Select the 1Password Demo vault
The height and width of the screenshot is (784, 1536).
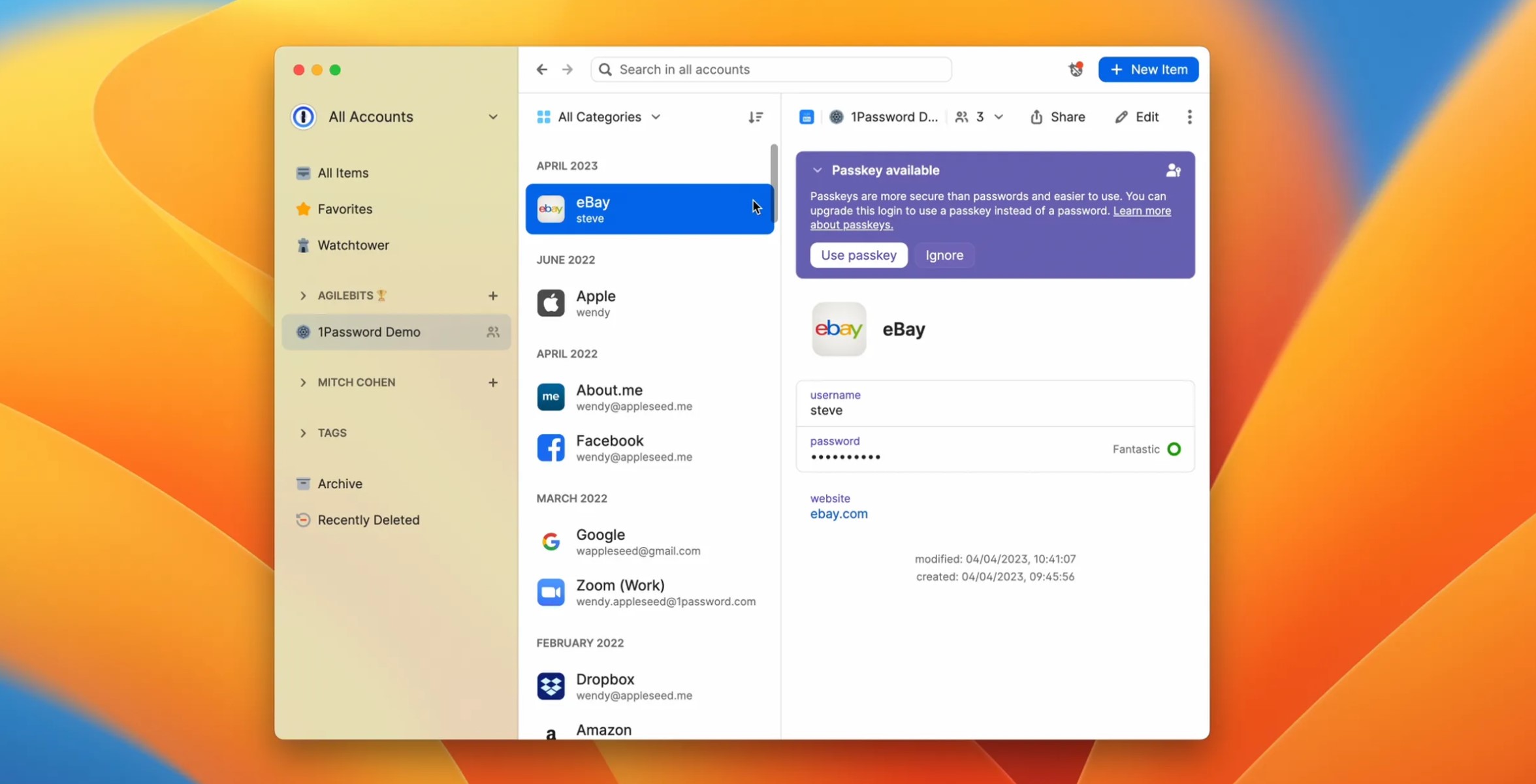[x=396, y=332]
